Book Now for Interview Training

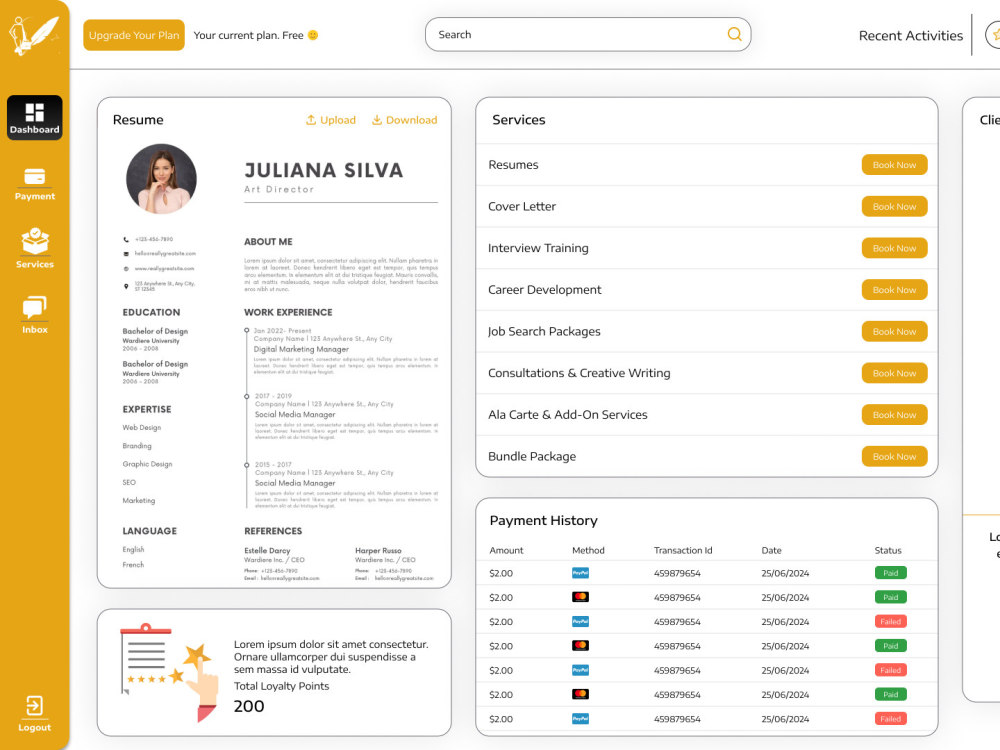(x=894, y=248)
